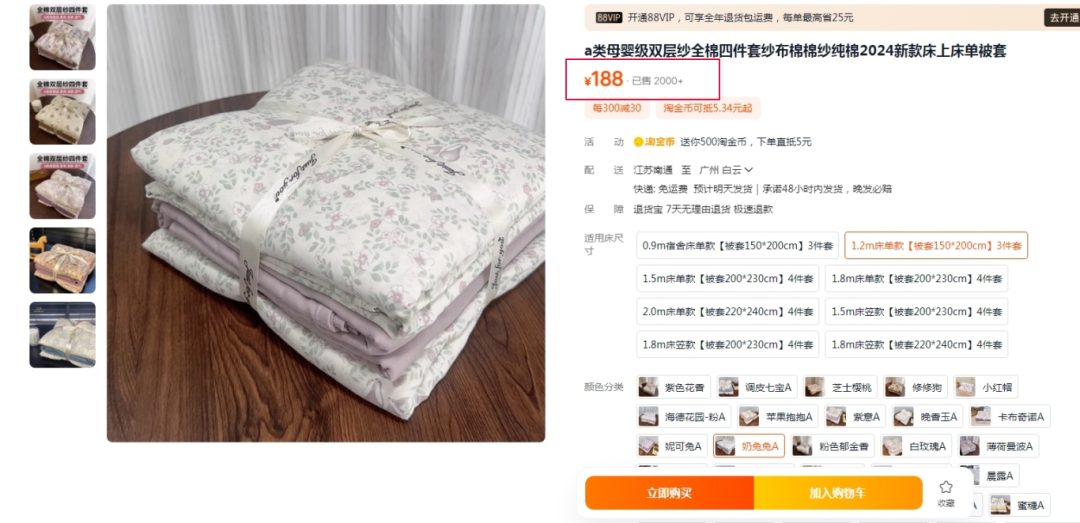Select 0.9m宿舍床单款 size option
The width and height of the screenshot is (1080, 523).
pos(738,245)
